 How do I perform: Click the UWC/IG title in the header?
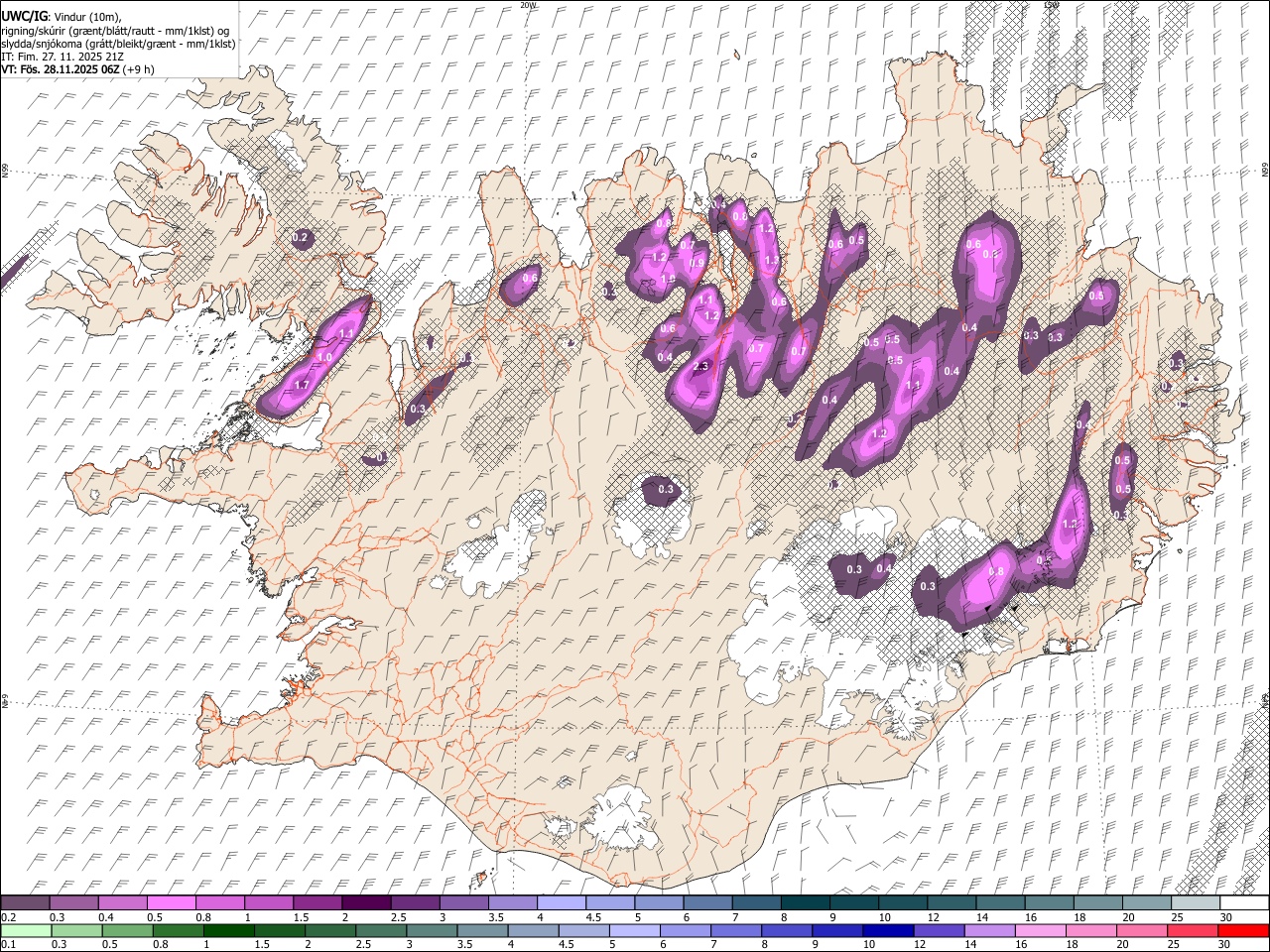(24, 17)
